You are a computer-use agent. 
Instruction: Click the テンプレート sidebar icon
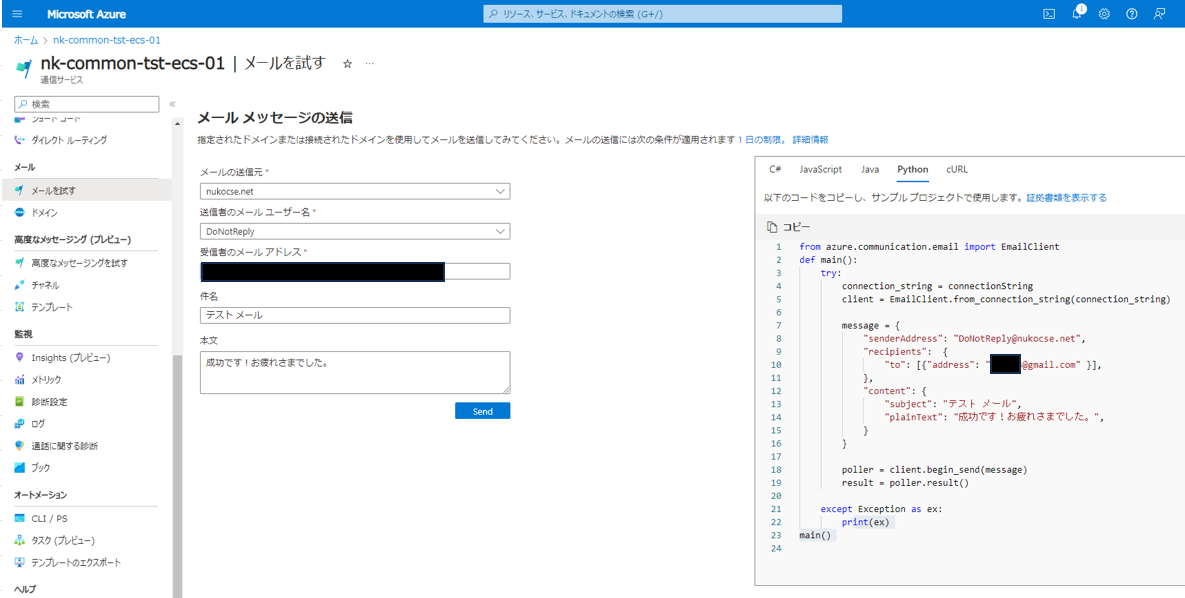tap(20, 307)
